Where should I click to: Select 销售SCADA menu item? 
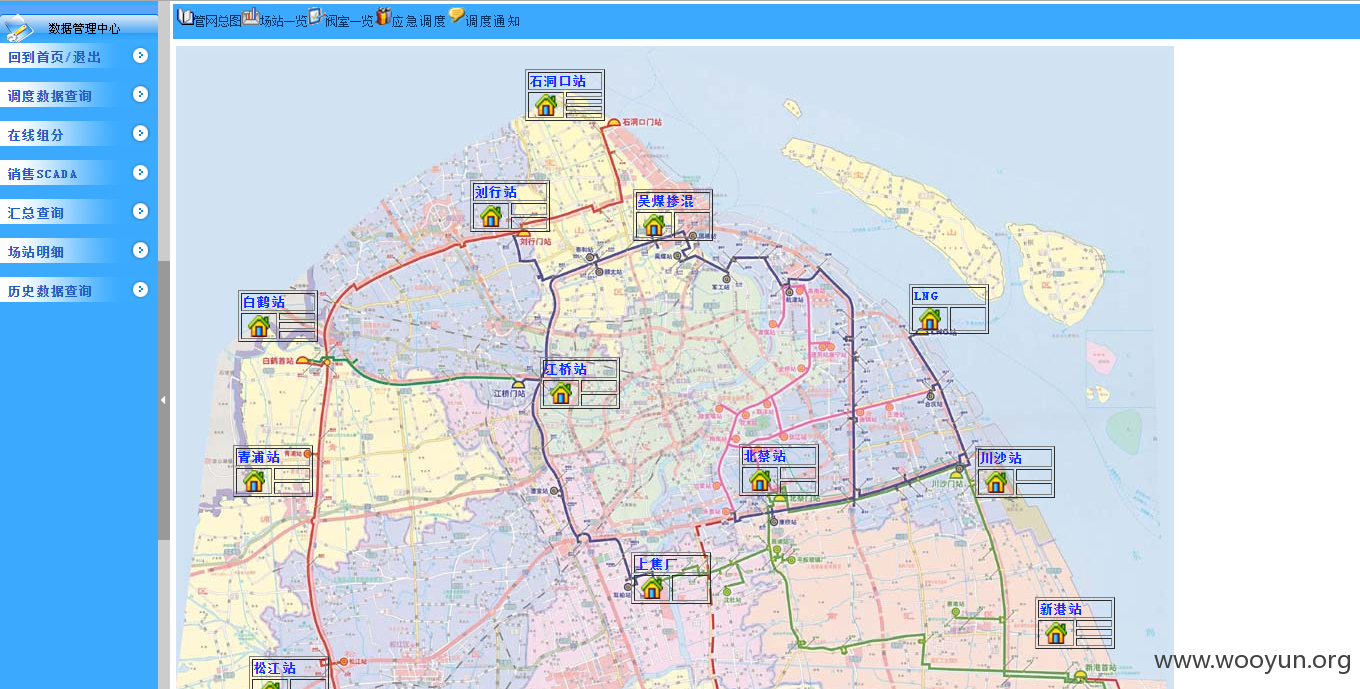pos(43,174)
